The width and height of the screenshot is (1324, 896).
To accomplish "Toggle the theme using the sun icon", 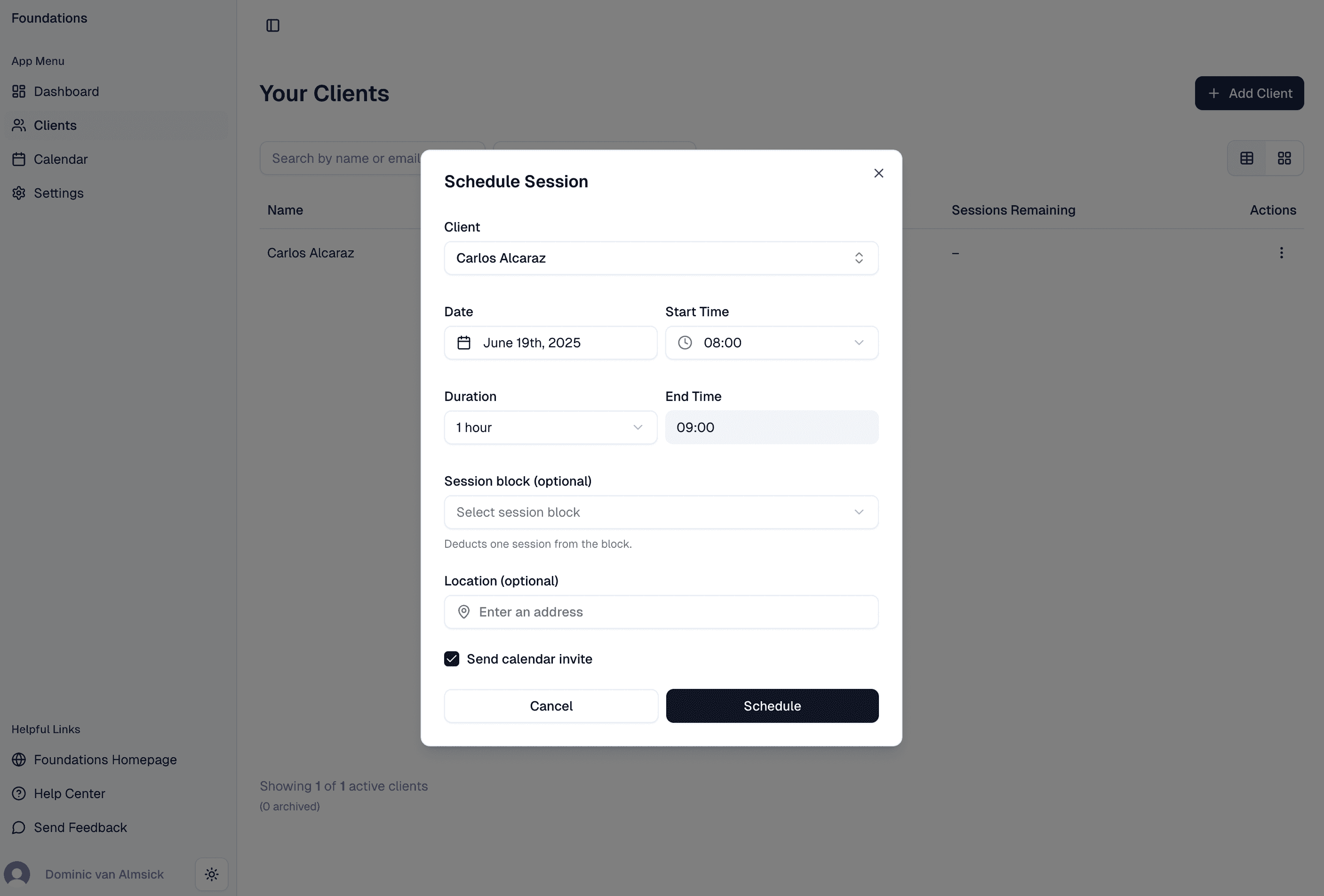I will point(211,874).
